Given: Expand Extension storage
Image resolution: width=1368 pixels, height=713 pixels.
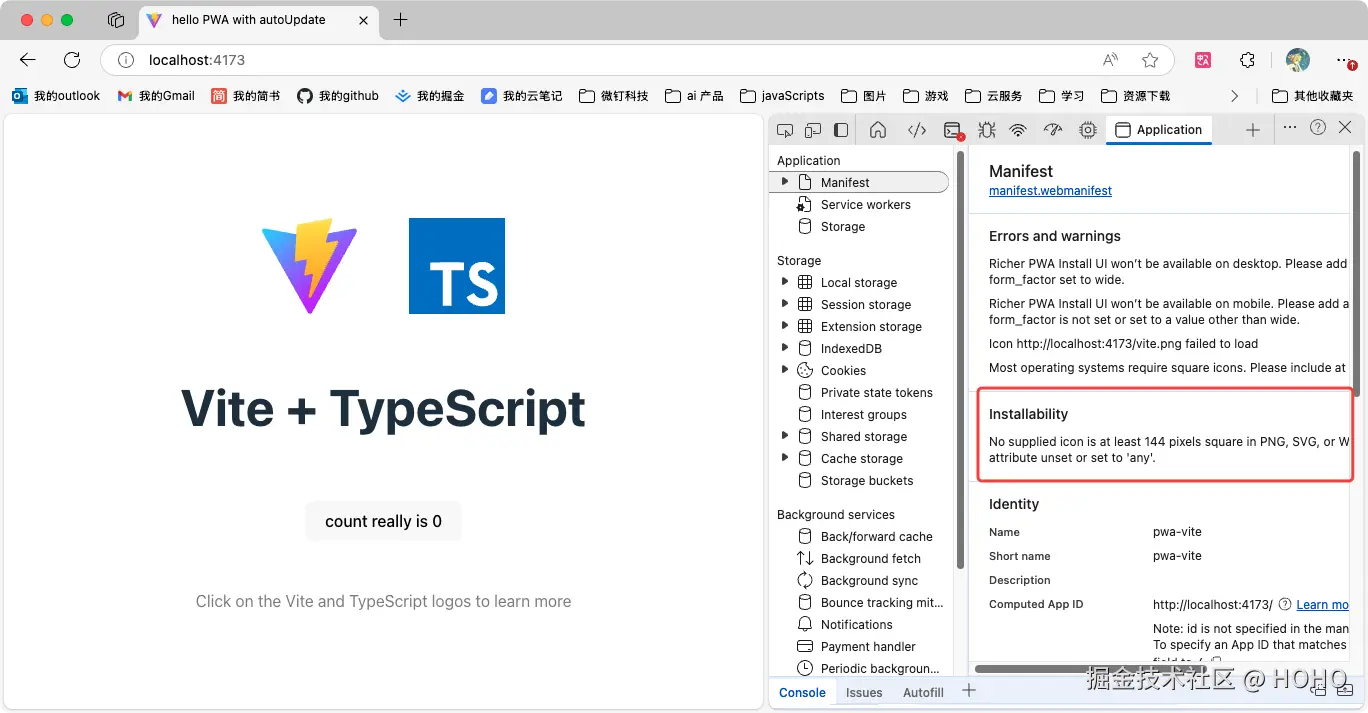Looking at the screenshot, I should click(785, 326).
